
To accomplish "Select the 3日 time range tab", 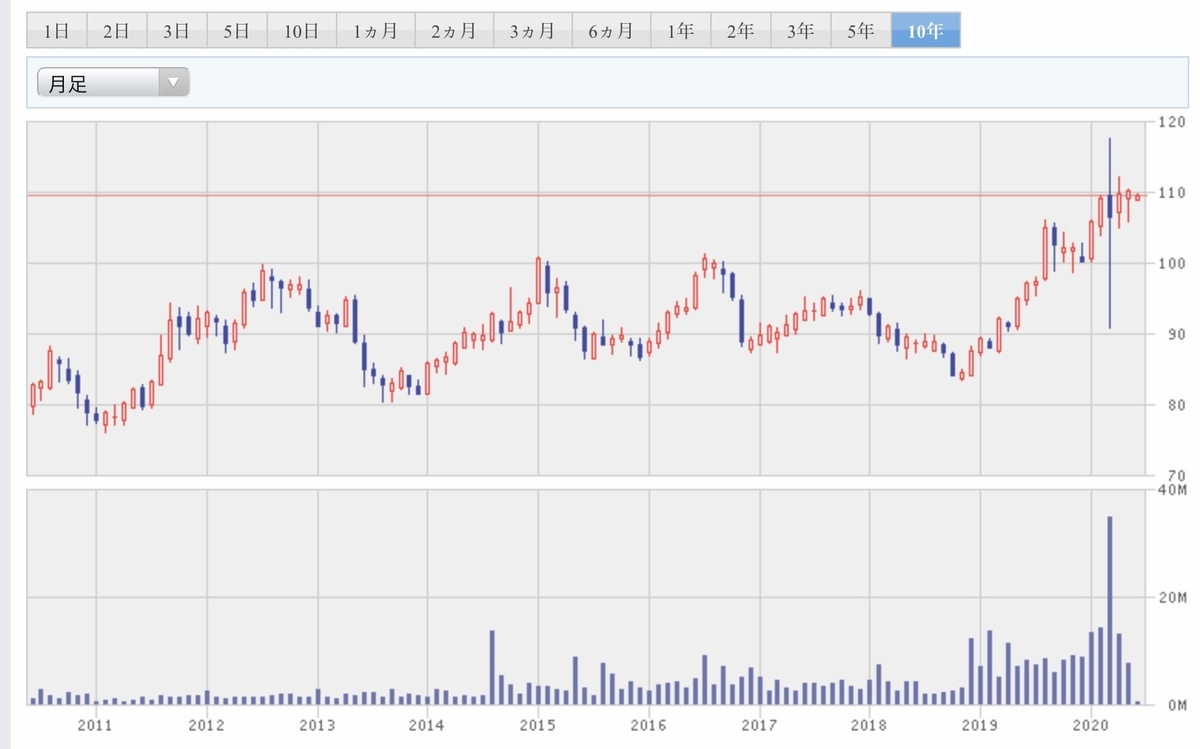I will point(177,30).
